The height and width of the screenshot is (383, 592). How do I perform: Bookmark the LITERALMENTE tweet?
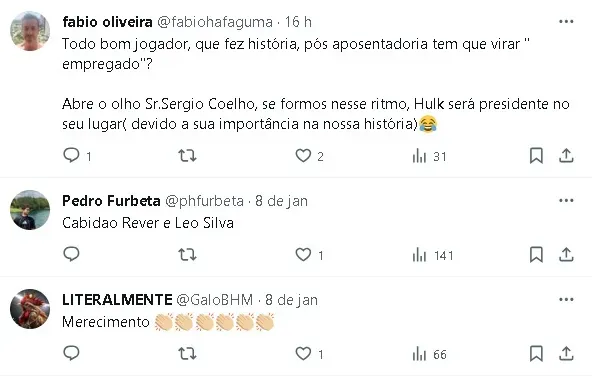[x=536, y=354]
